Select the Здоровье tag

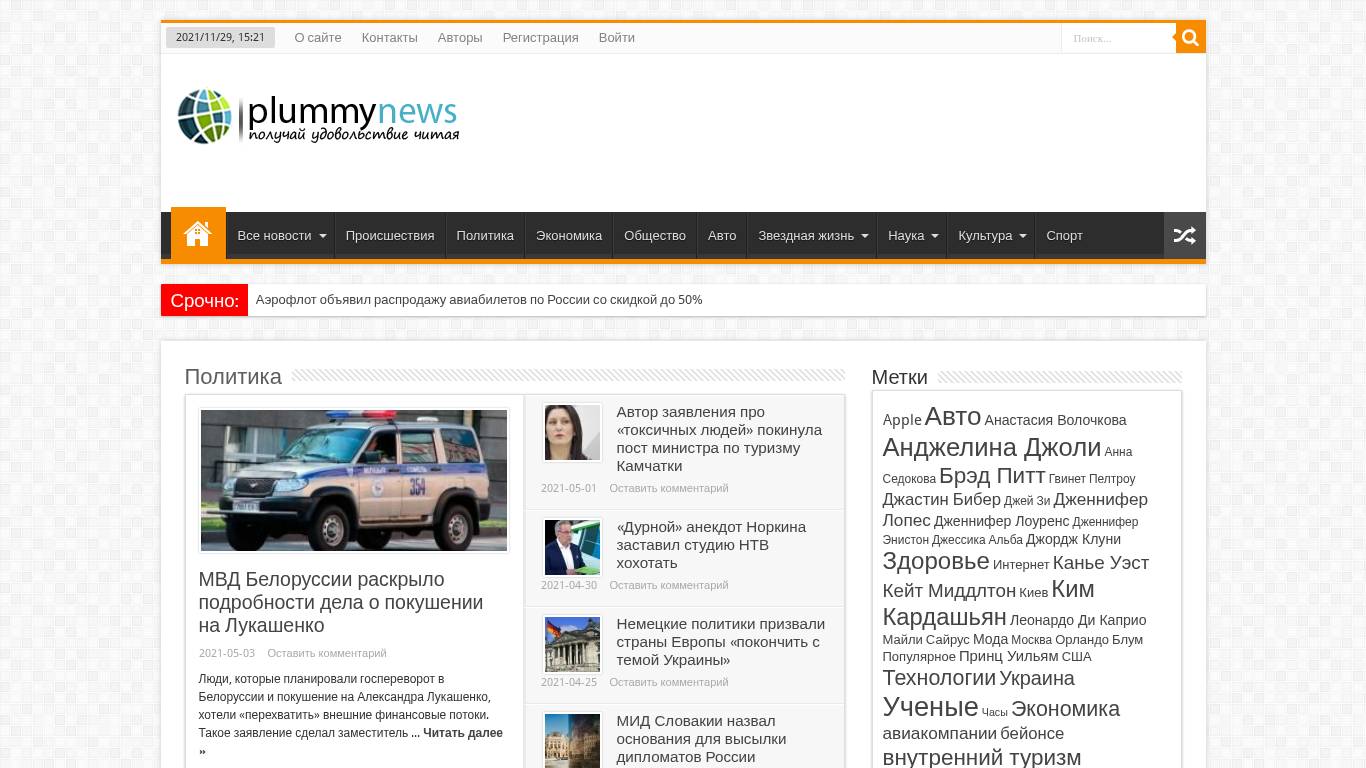click(936, 561)
